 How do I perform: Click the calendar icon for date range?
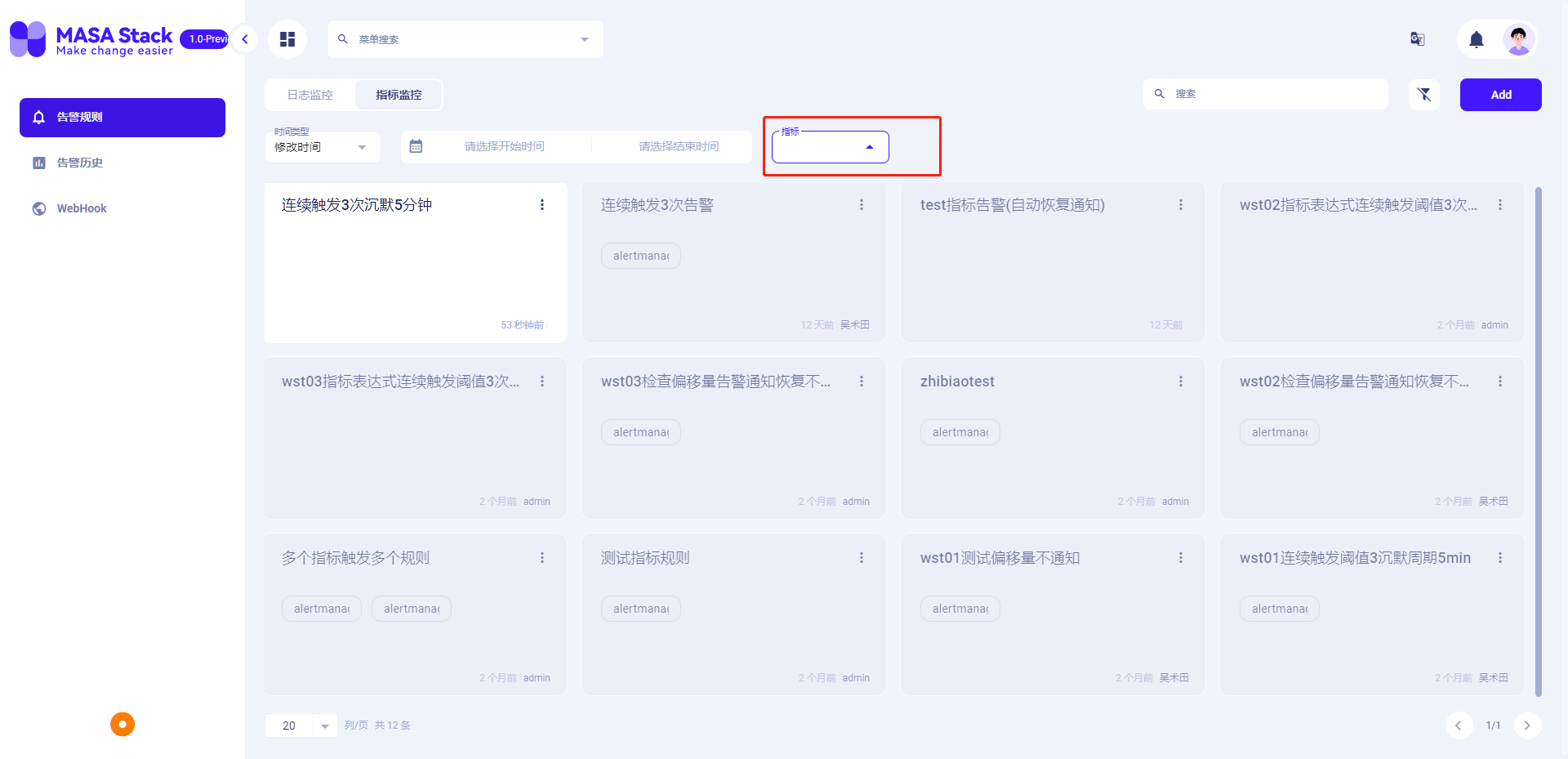click(416, 146)
